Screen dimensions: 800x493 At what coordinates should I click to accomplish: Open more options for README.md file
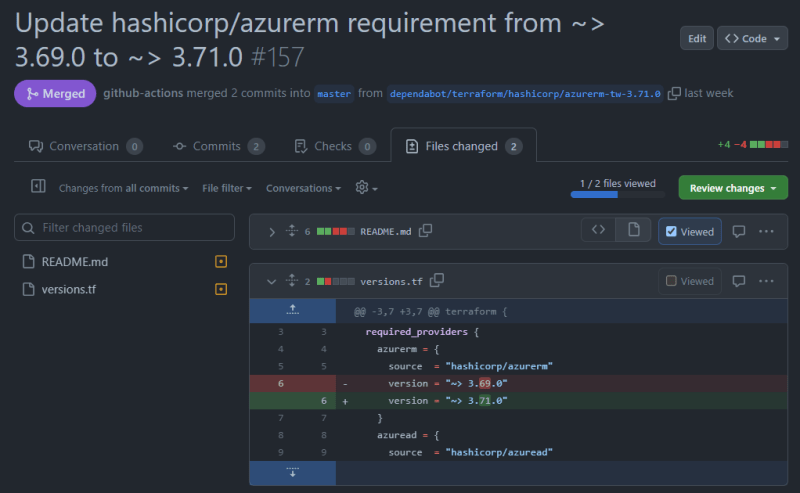766,231
